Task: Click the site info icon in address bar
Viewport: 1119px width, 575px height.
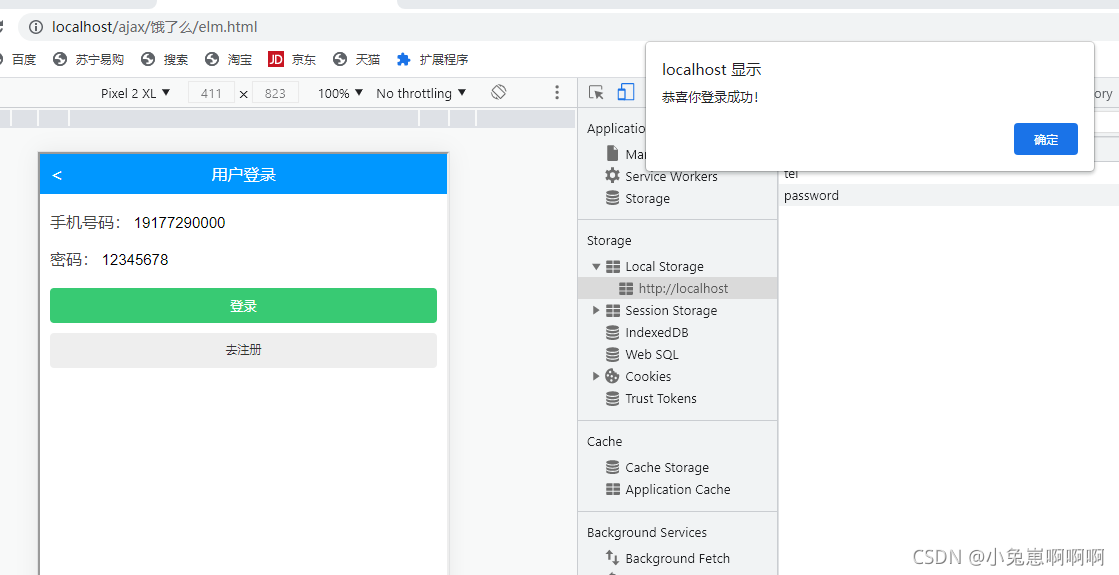Action: coord(36,27)
